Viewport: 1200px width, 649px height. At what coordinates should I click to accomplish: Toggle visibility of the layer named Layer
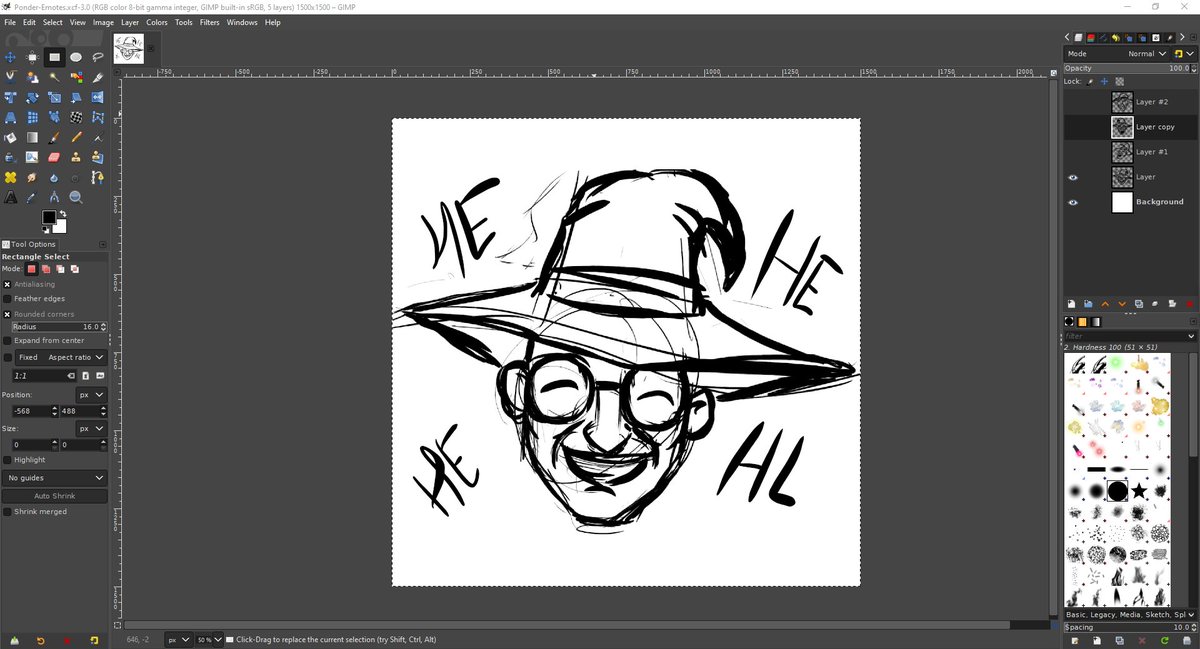coord(1073,177)
